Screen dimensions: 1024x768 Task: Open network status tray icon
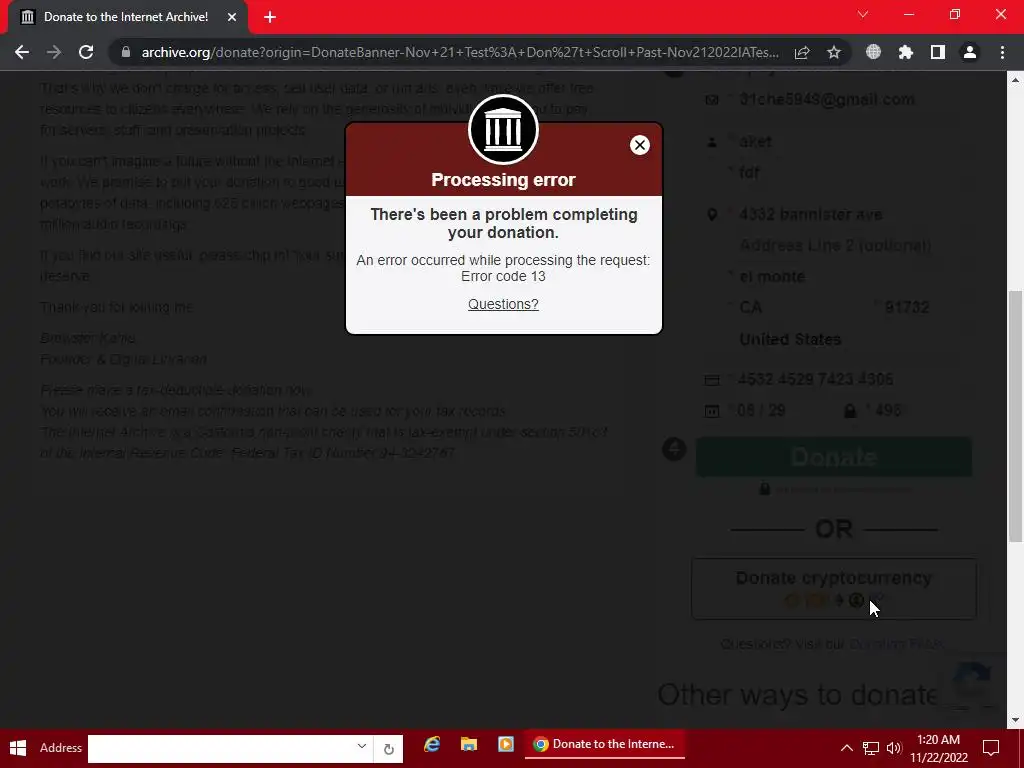tap(871, 748)
